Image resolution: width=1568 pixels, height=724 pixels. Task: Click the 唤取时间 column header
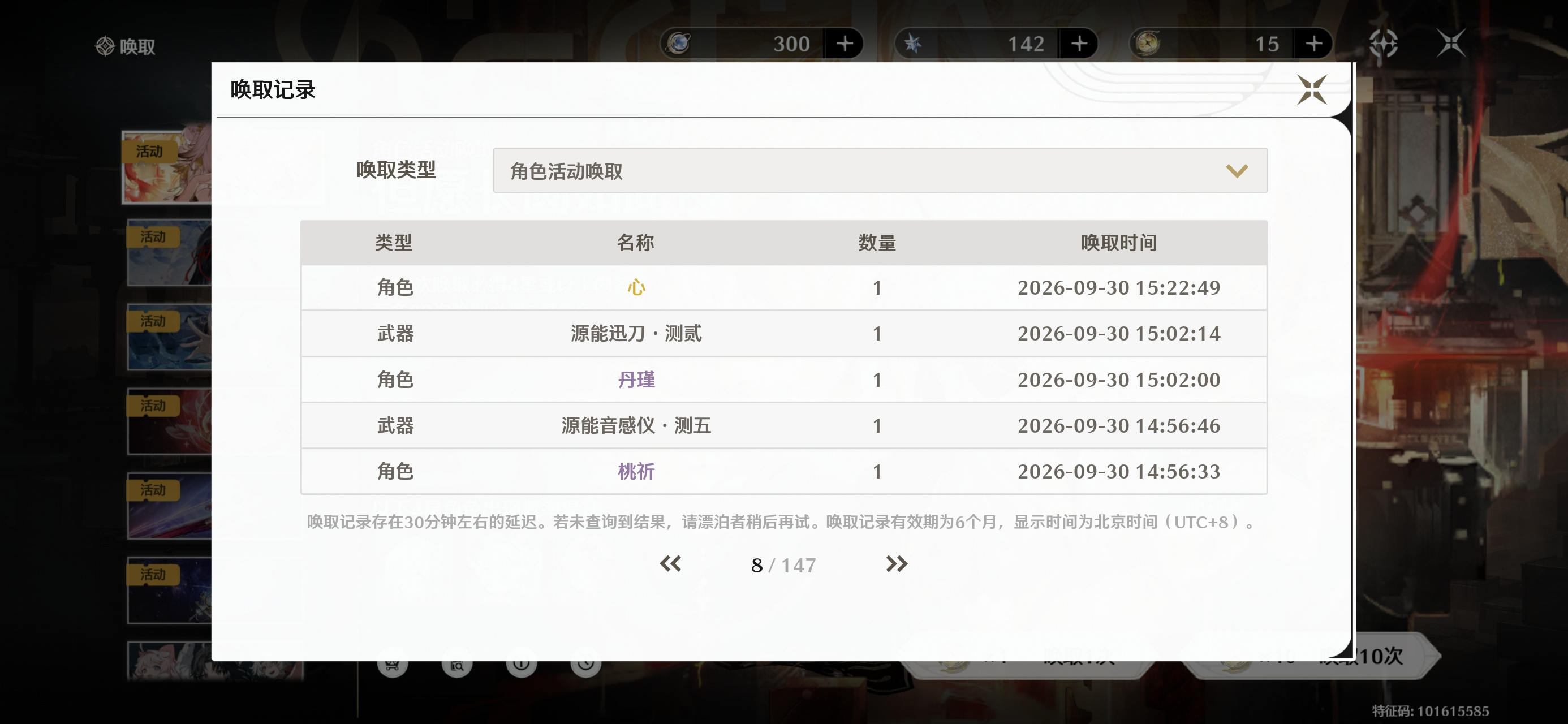pos(1119,243)
